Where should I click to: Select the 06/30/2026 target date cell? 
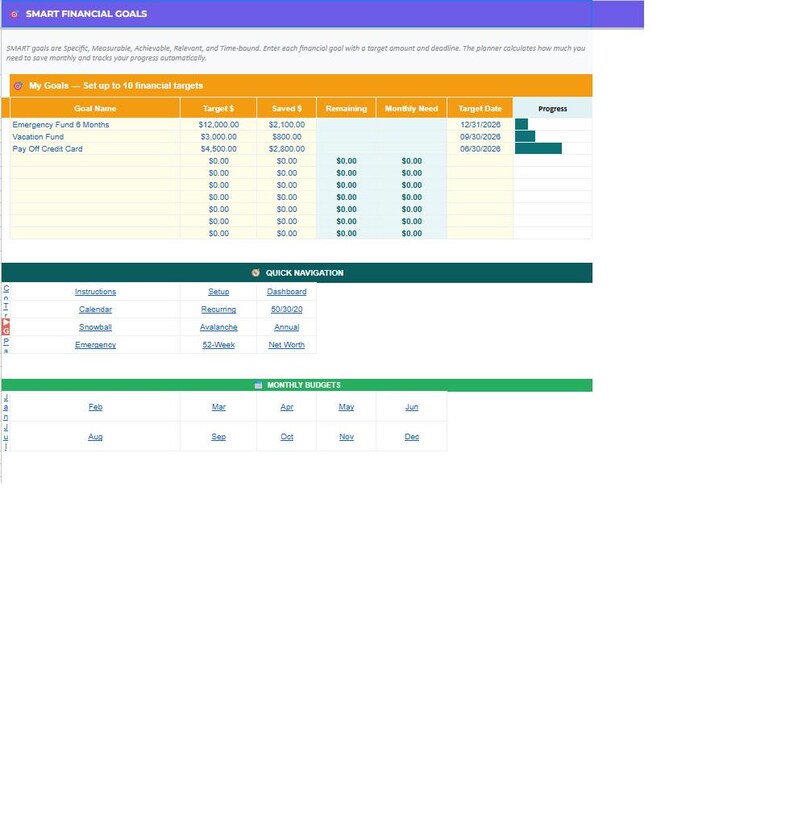[480, 149]
